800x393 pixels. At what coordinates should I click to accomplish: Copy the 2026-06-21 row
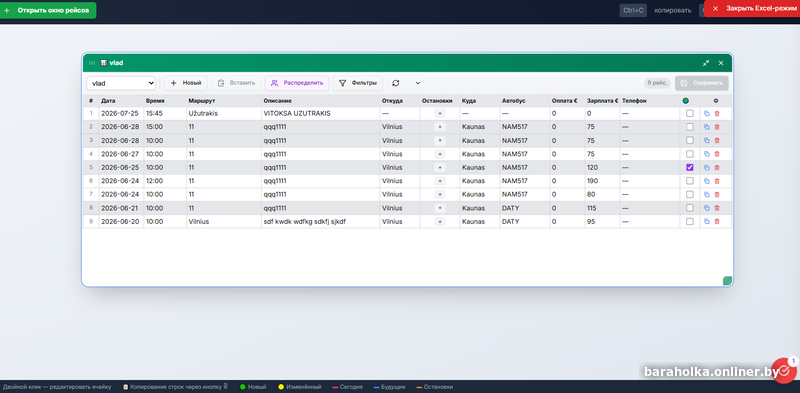click(x=707, y=208)
